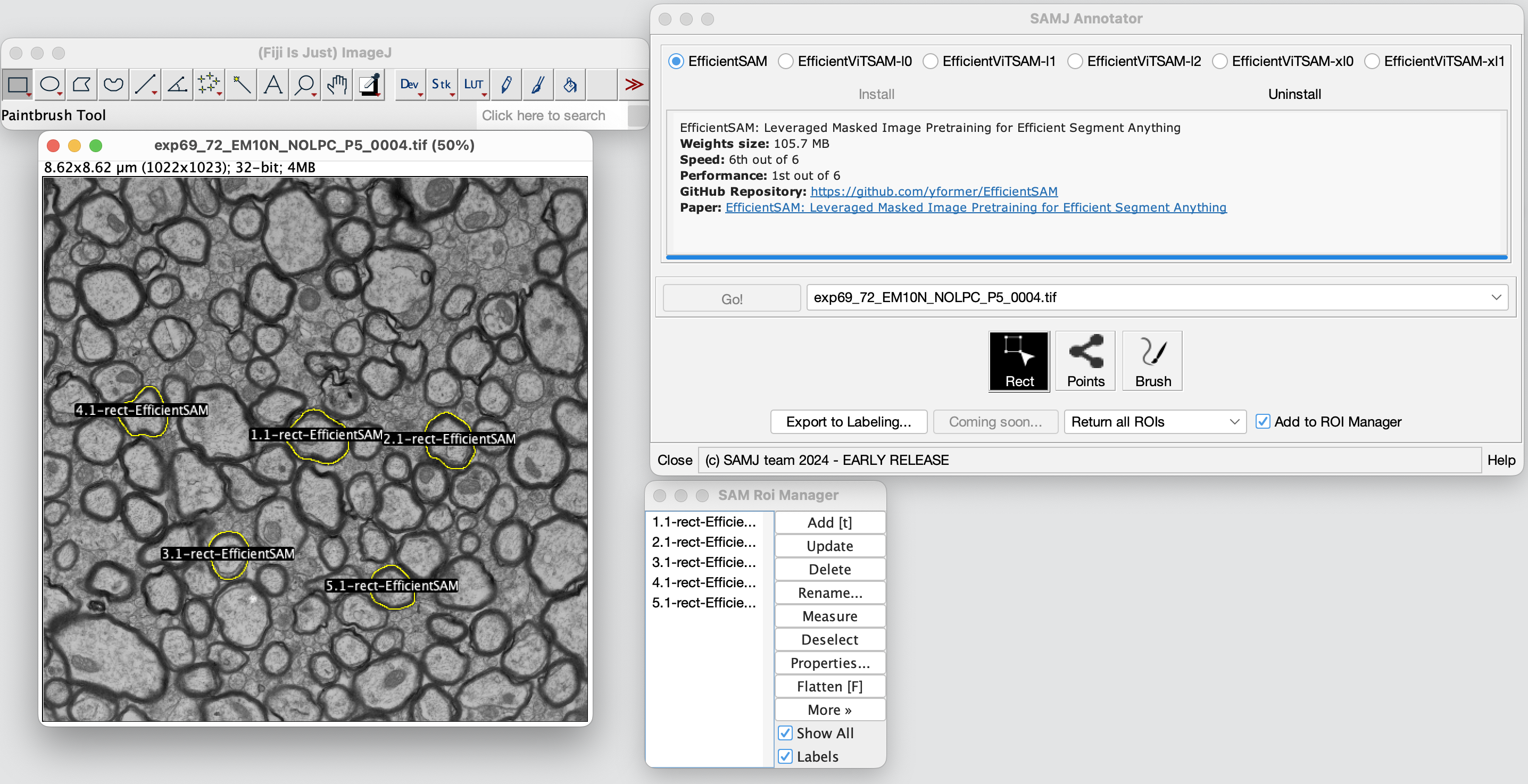Click Delete in Roi Manager

pos(830,569)
